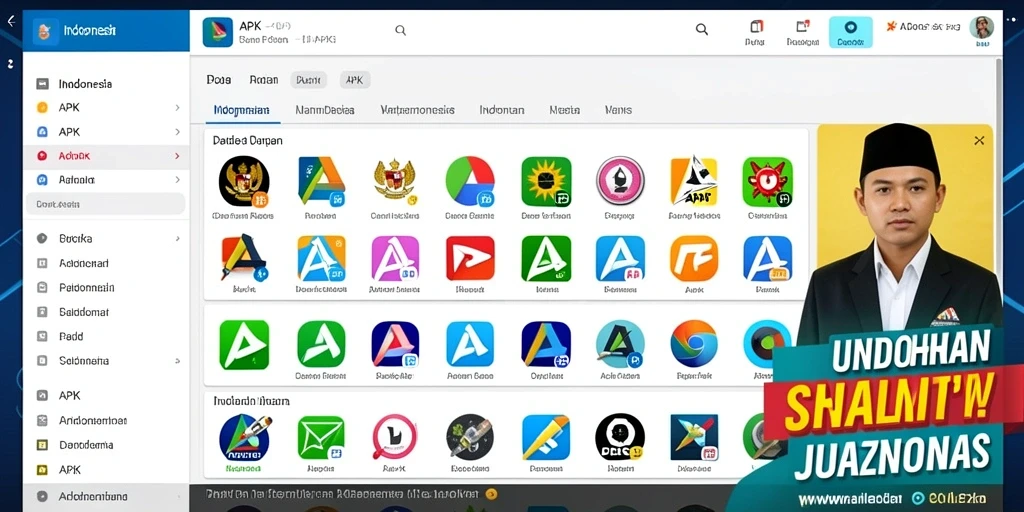The image size is (1024, 512).
Task: Open the orange F app icon
Action: pyautogui.click(x=694, y=259)
